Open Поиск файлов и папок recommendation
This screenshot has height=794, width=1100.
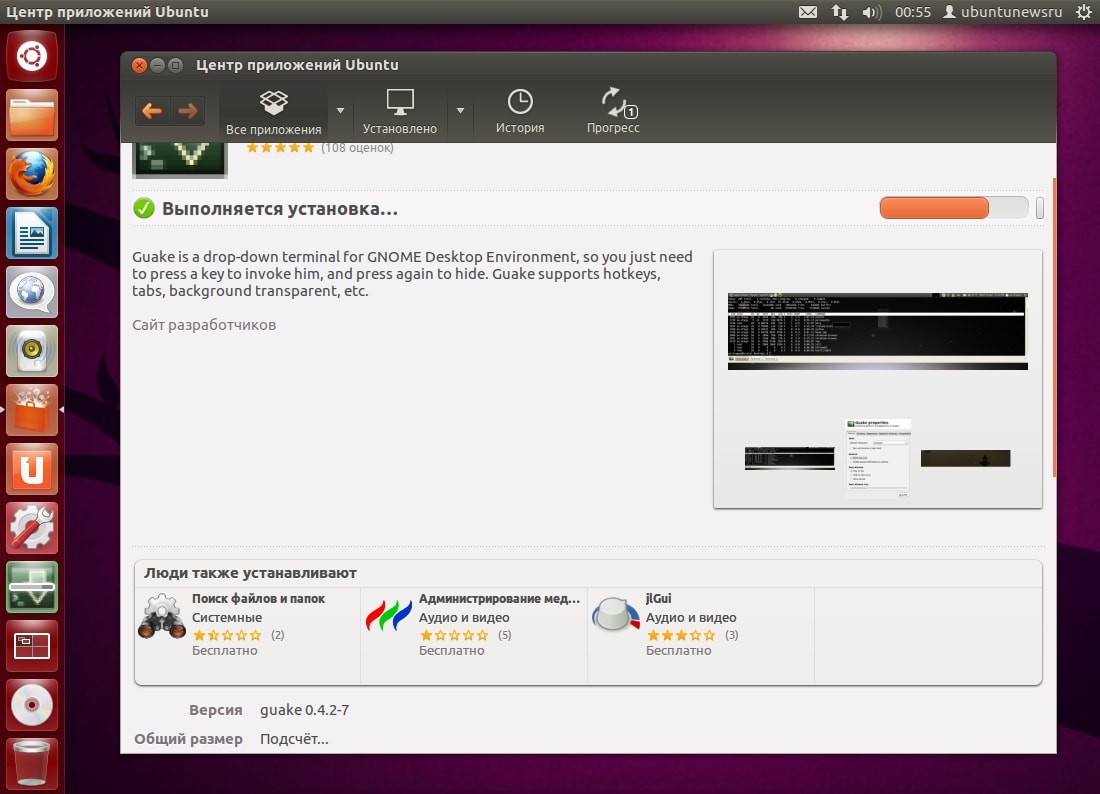[x=258, y=598]
